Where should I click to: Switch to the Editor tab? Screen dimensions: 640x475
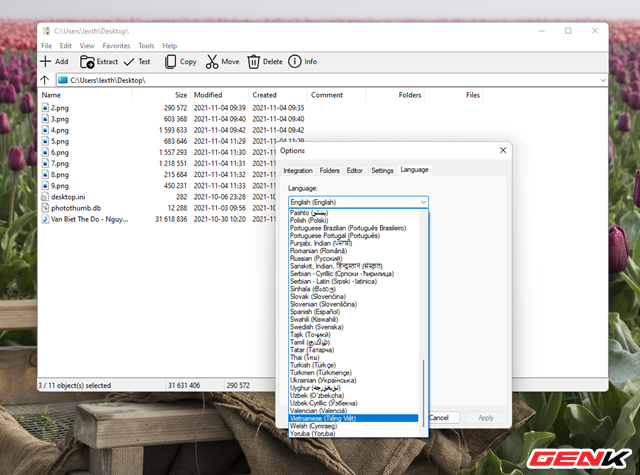(355, 171)
